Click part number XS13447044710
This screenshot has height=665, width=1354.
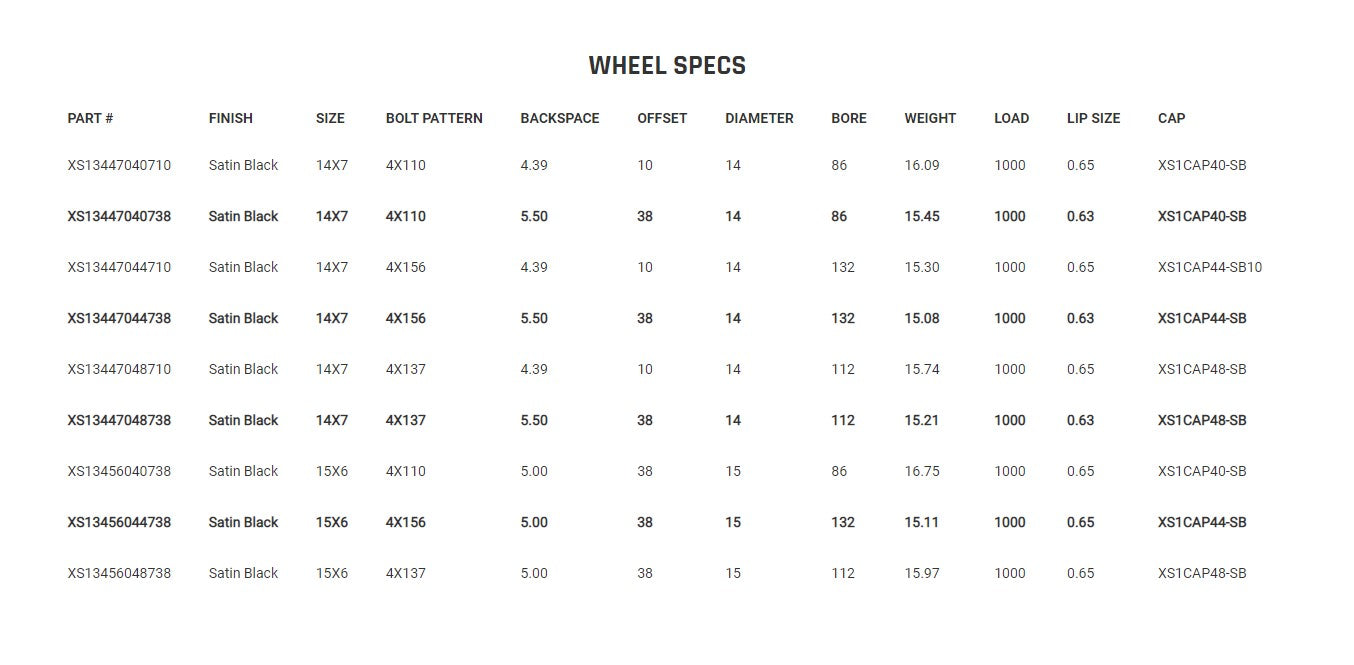point(119,267)
